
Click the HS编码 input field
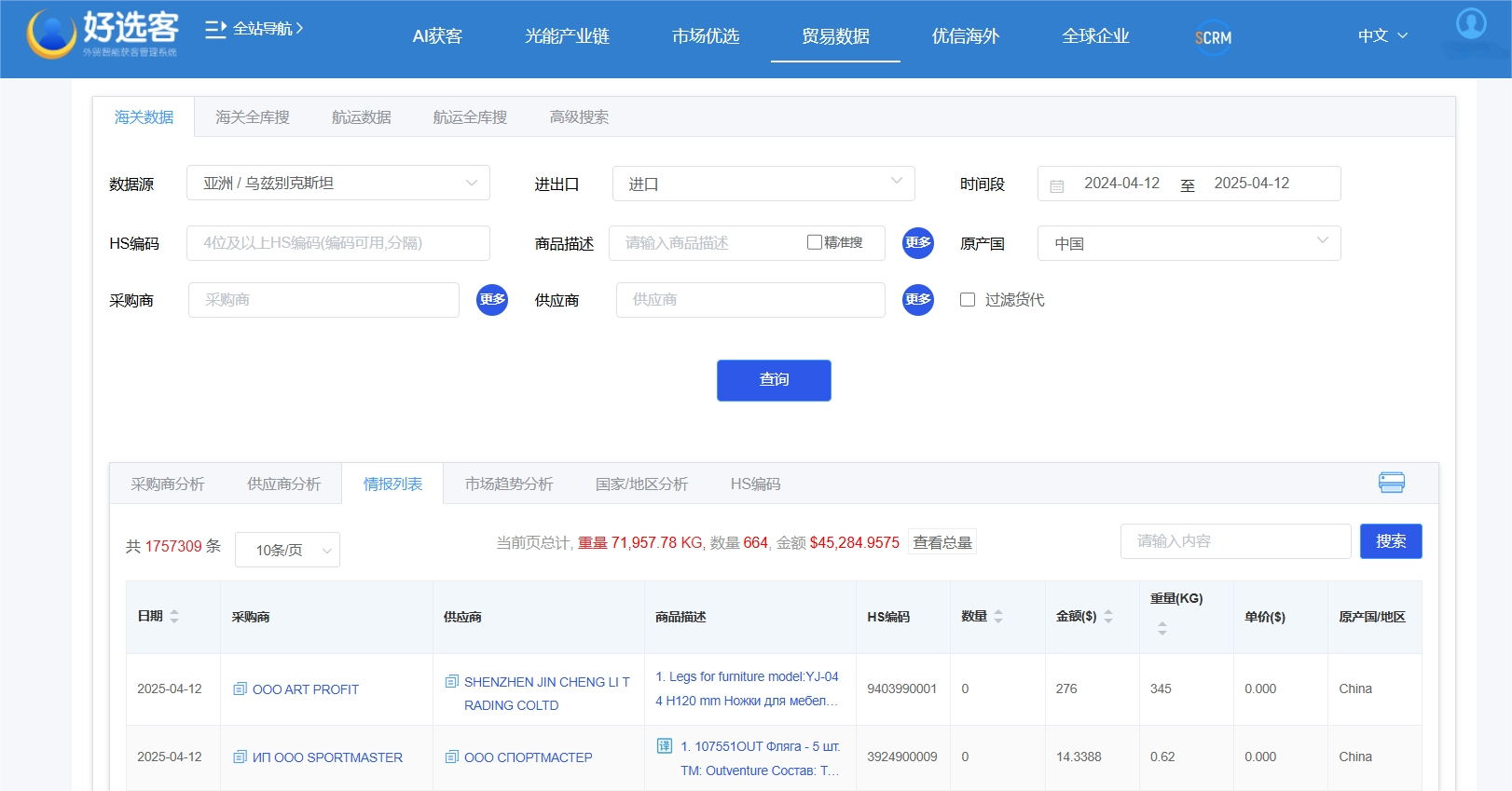tap(337, 243)
